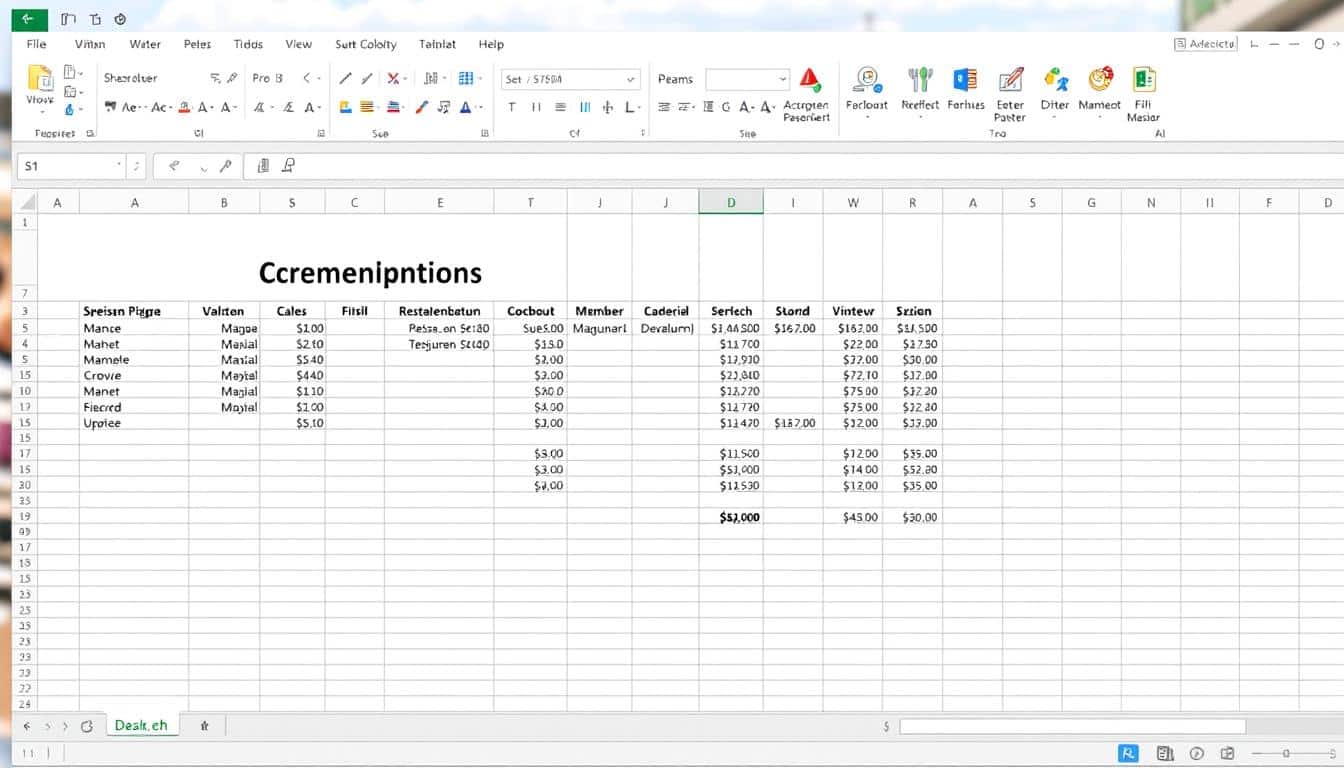This screenshot has width=1344, height=768.
Task: Click the horizontal scrollbar at bottom
Action: [x=1072, y=727]
